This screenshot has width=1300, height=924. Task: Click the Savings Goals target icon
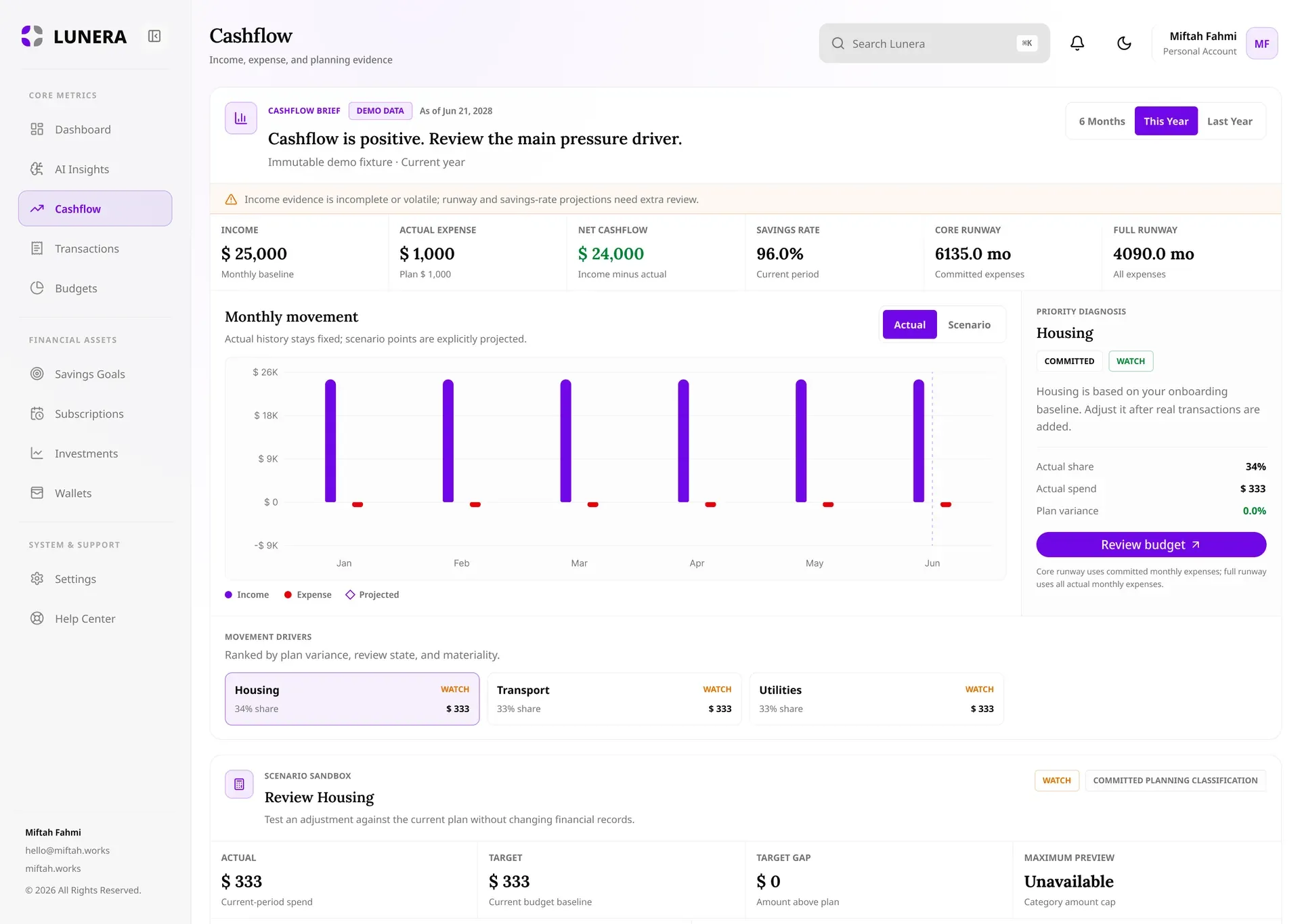coord(37,374)
